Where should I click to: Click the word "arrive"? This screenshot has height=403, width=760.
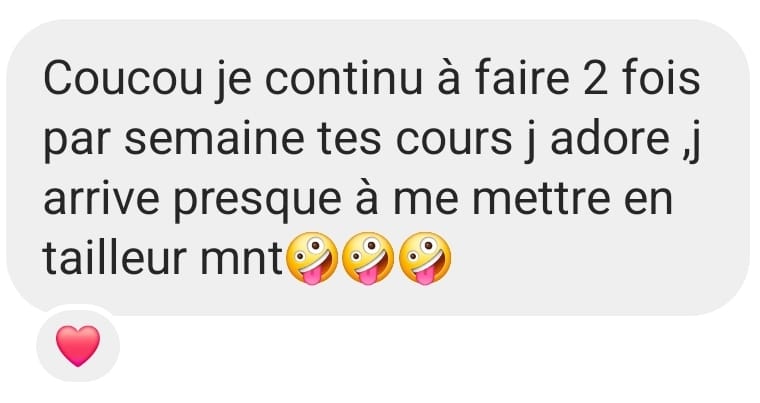click(101, 198)
